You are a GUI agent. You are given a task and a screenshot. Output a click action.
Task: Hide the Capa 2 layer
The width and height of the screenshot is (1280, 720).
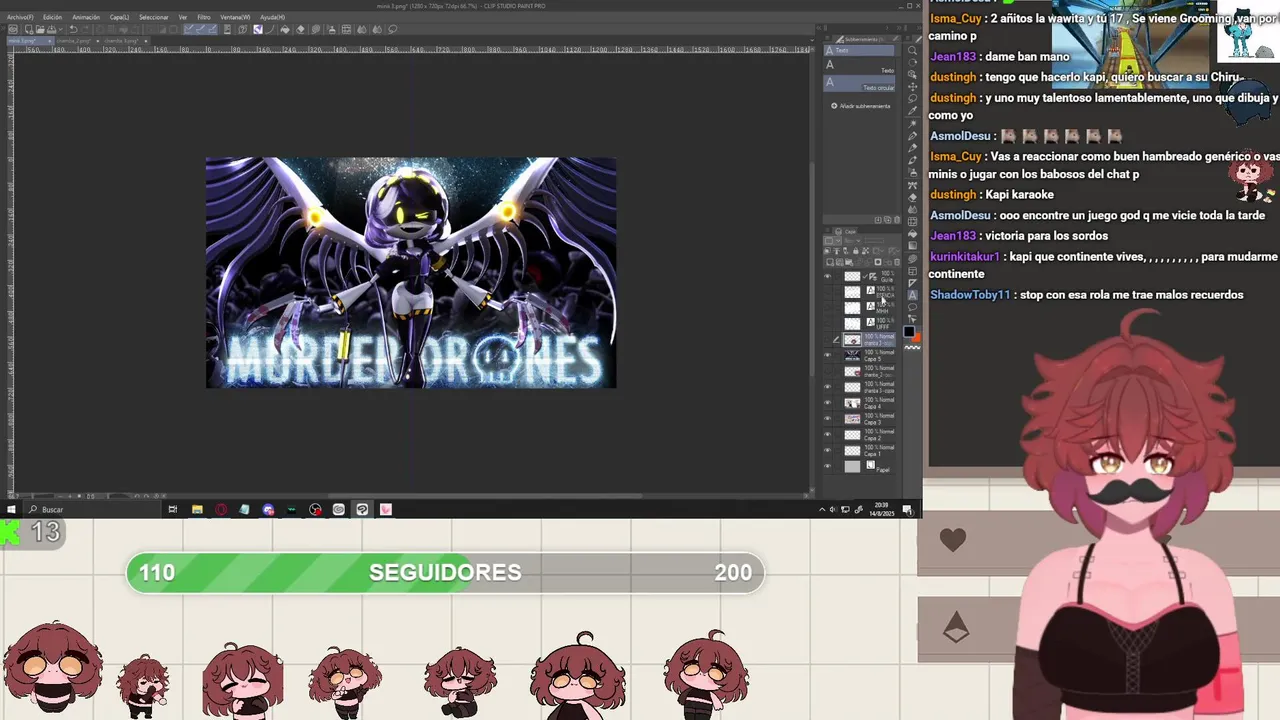click(x=827, y=434)
